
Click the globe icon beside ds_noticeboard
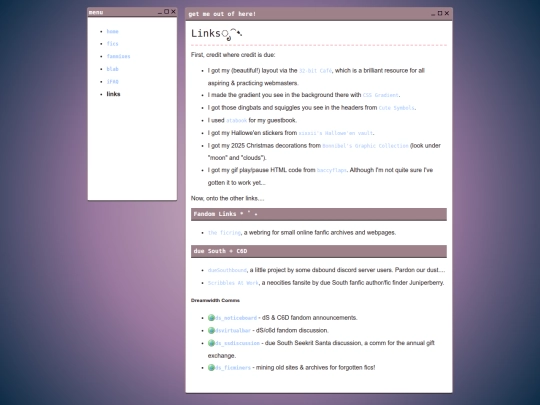pos(211,318)
